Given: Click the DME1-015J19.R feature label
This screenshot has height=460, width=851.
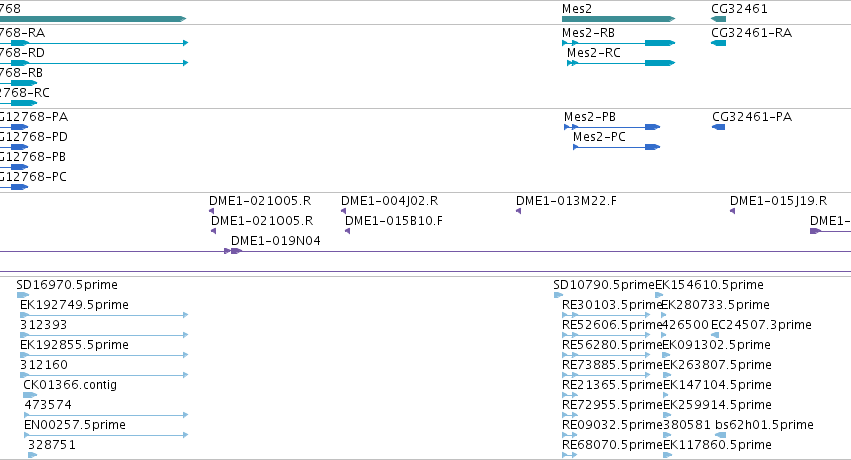Looking at the screenshot, I should pyautogui.click(x=779, y=201).
